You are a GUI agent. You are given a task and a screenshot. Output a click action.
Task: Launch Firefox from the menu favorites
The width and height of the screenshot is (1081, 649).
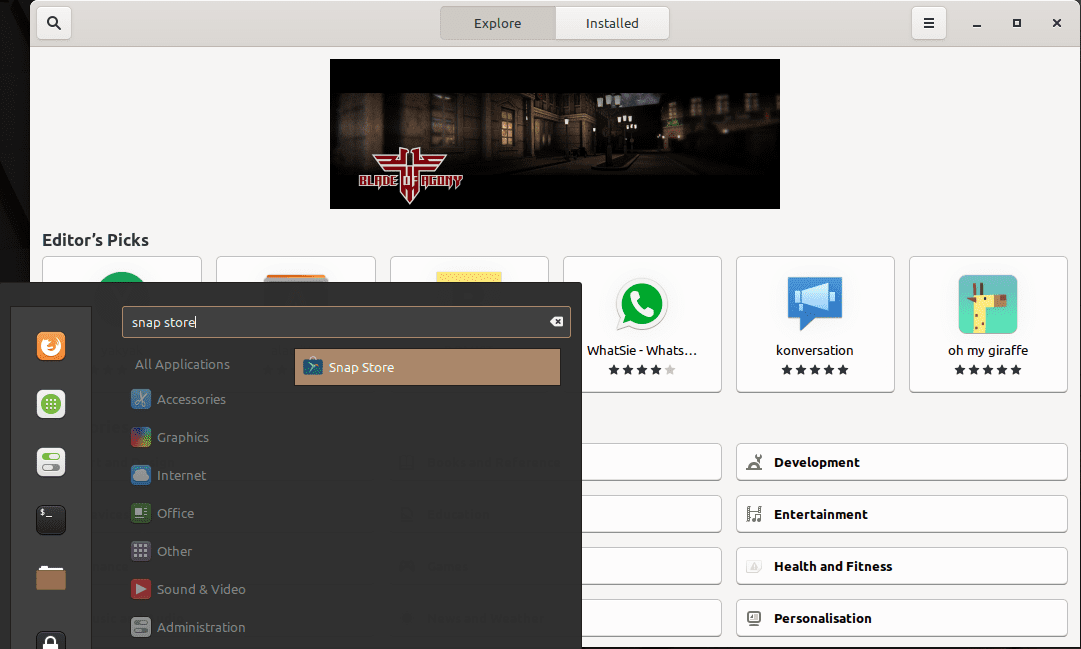(51, 346)
